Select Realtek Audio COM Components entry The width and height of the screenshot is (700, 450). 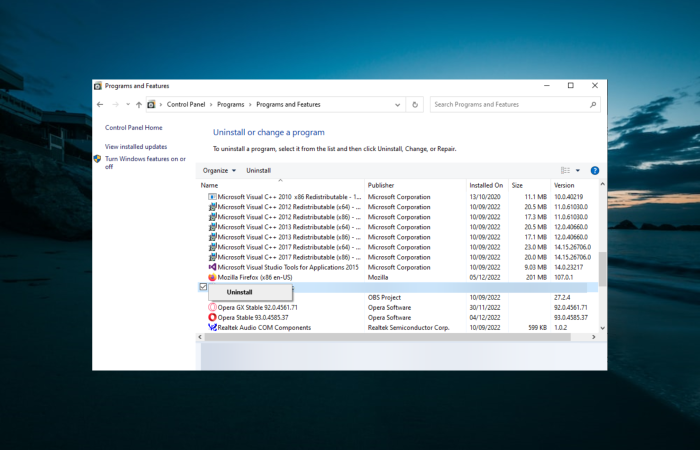[x=397, y=328]
